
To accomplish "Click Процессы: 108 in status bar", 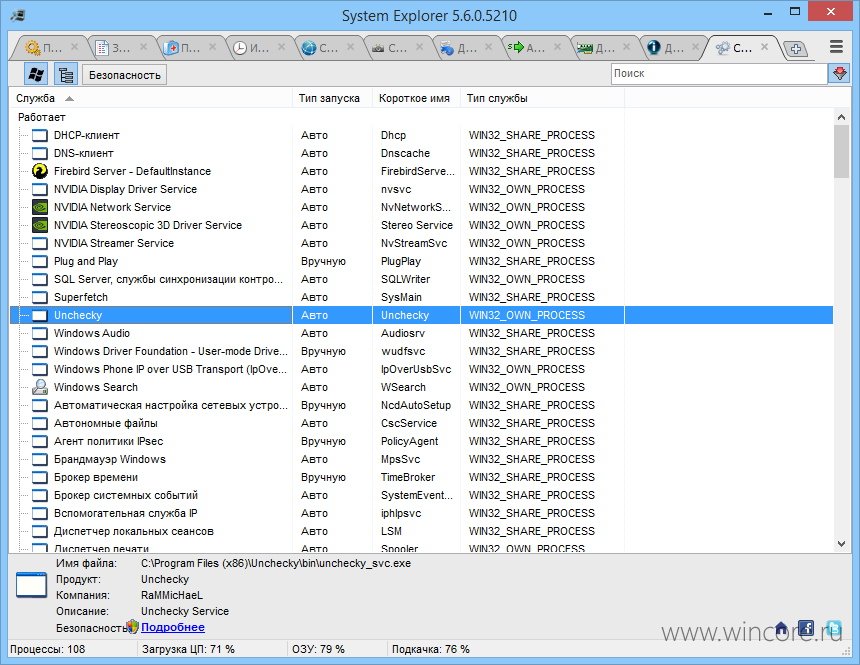I will (x=48, y=649).
